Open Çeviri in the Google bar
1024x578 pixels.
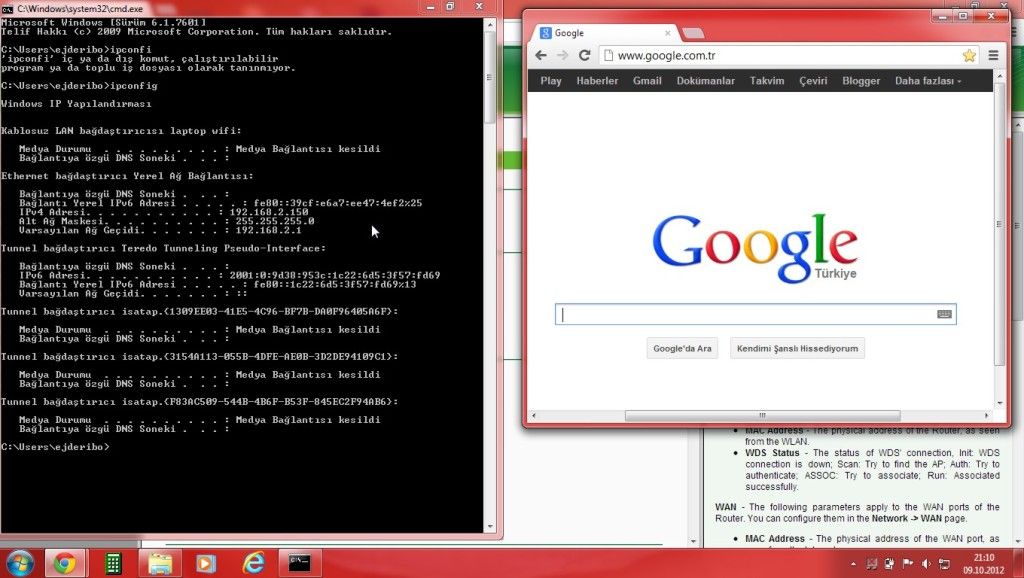(x=813, y=81)
